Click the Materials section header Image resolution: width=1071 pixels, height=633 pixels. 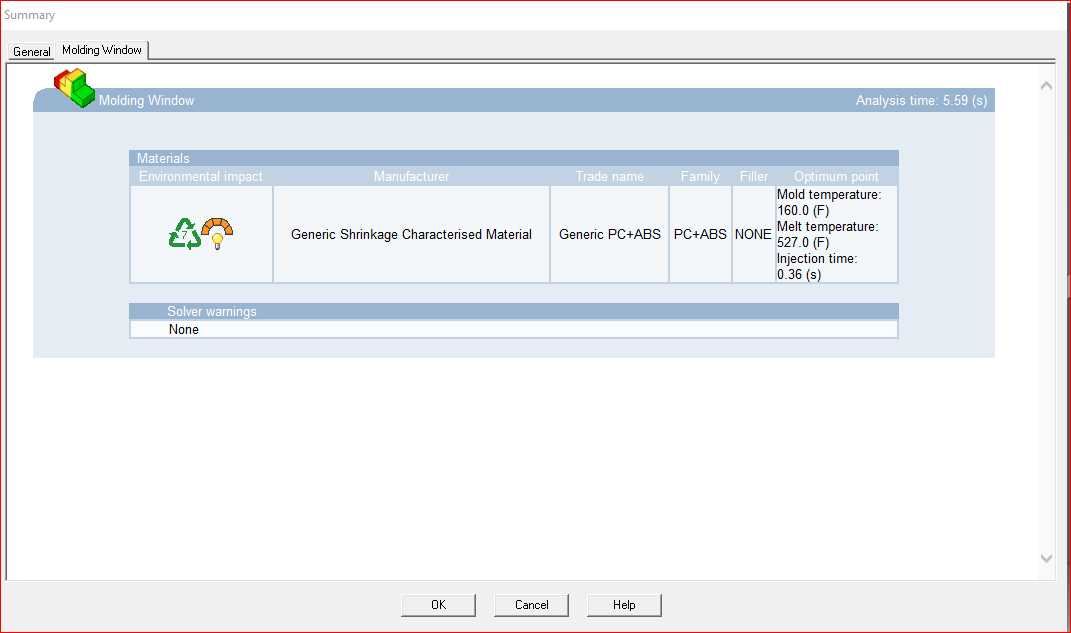pos(514,158)
